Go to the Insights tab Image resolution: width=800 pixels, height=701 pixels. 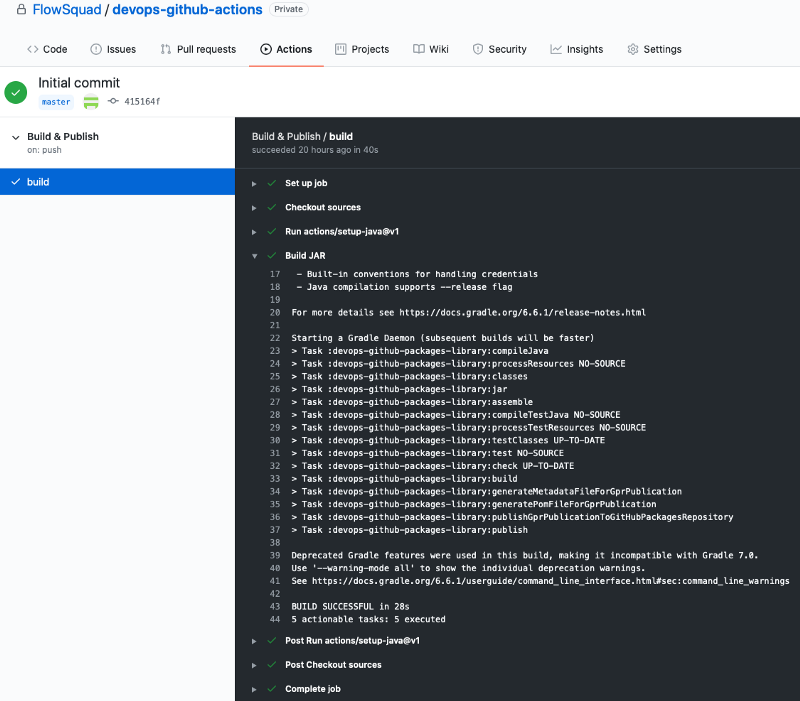tap(577, 49)
